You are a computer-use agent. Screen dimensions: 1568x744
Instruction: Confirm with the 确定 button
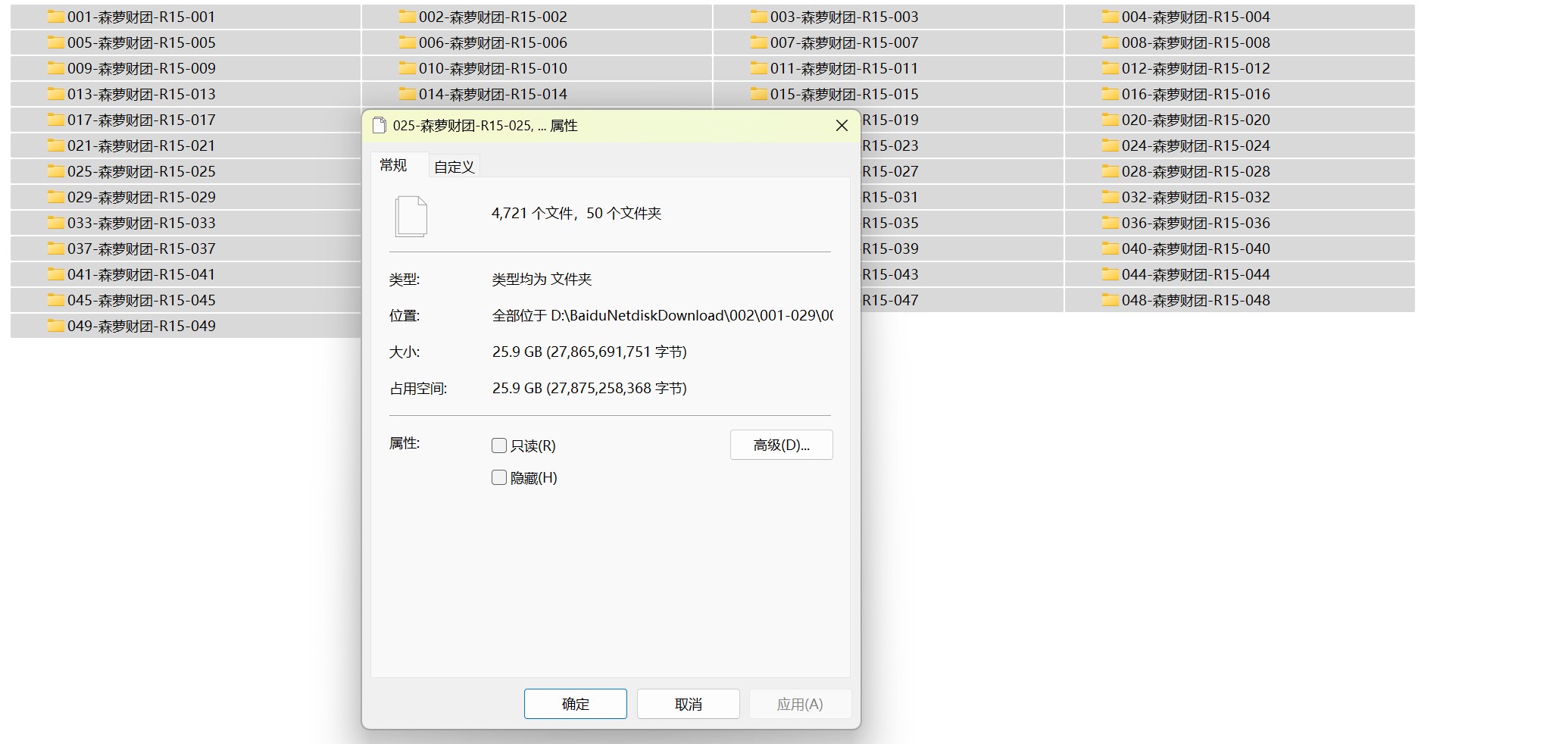[575, 704]
